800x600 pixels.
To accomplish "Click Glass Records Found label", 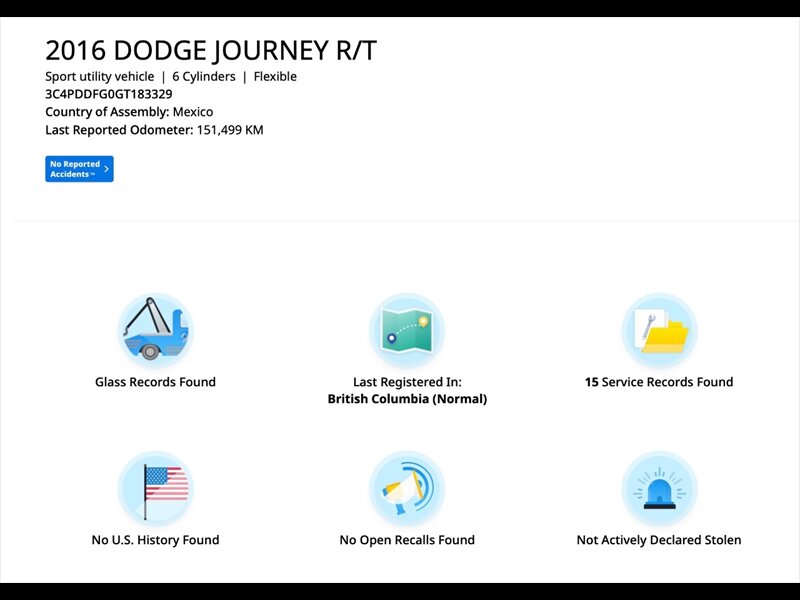I will tap(156, 382).
